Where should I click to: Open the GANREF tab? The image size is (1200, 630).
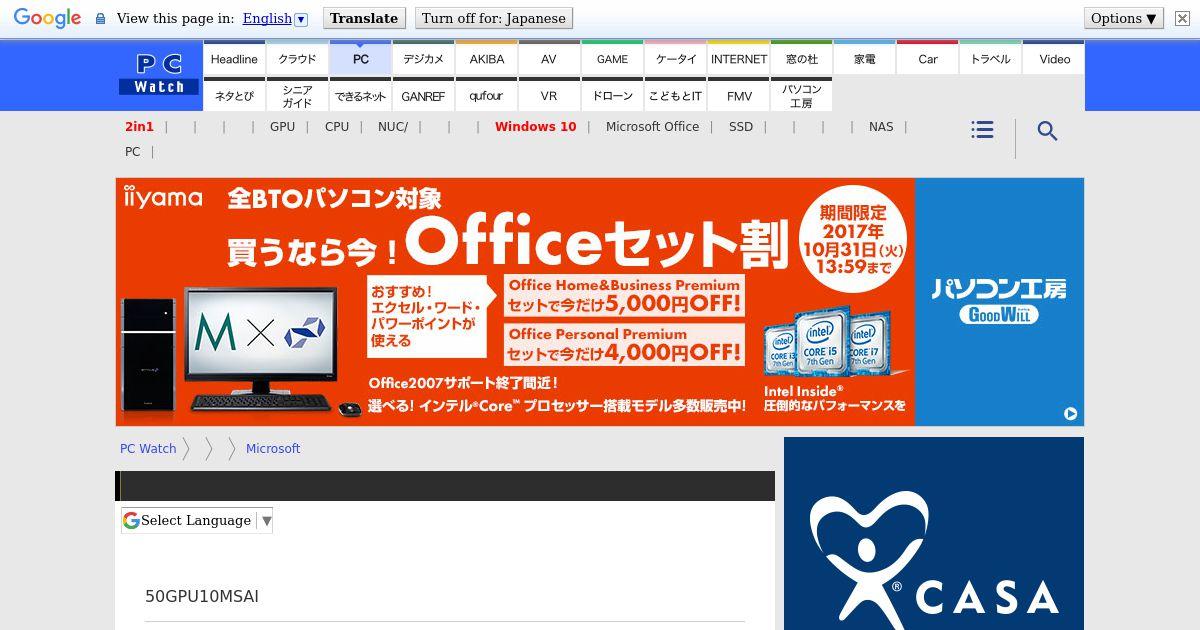423,95
